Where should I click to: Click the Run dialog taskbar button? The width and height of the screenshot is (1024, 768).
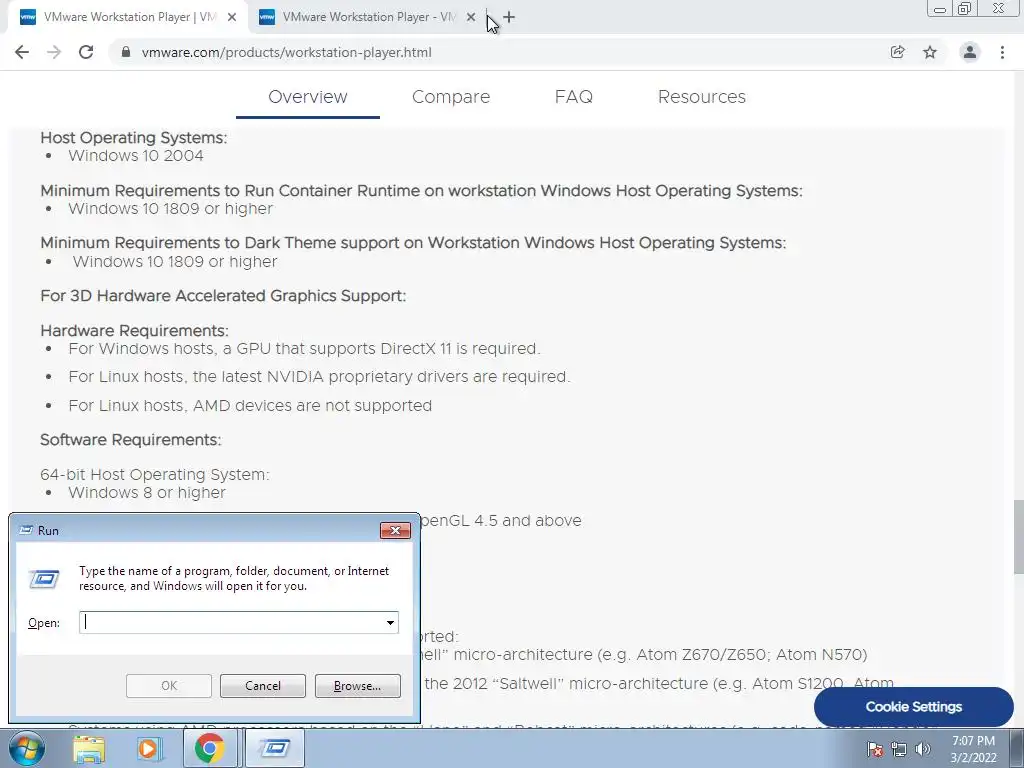[x=274, y=748]
